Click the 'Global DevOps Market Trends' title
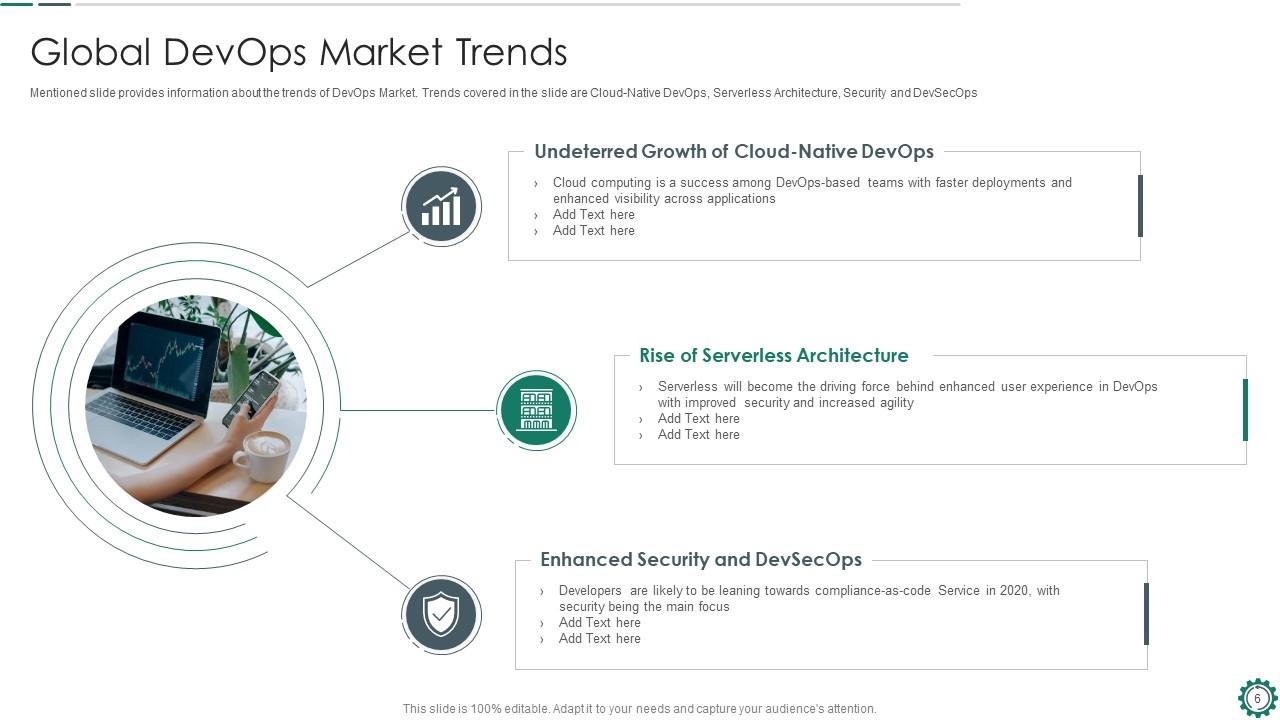 pyautogui.click(x=299, y=52)
